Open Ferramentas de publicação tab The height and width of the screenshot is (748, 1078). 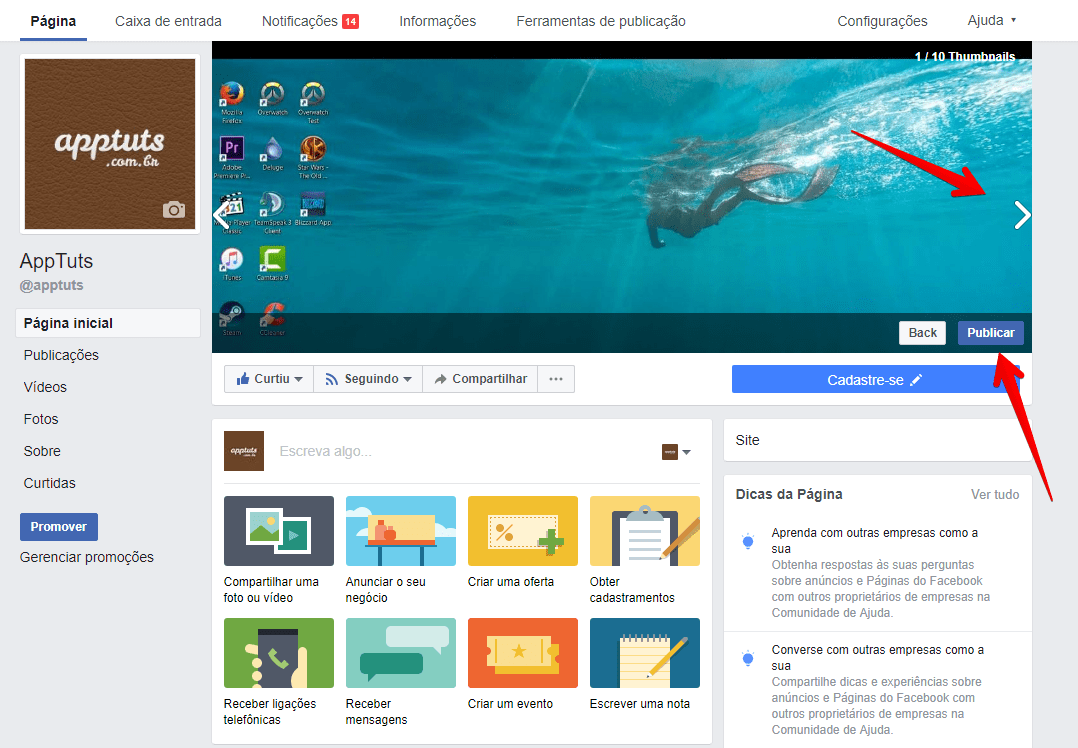tap(601, 21)
